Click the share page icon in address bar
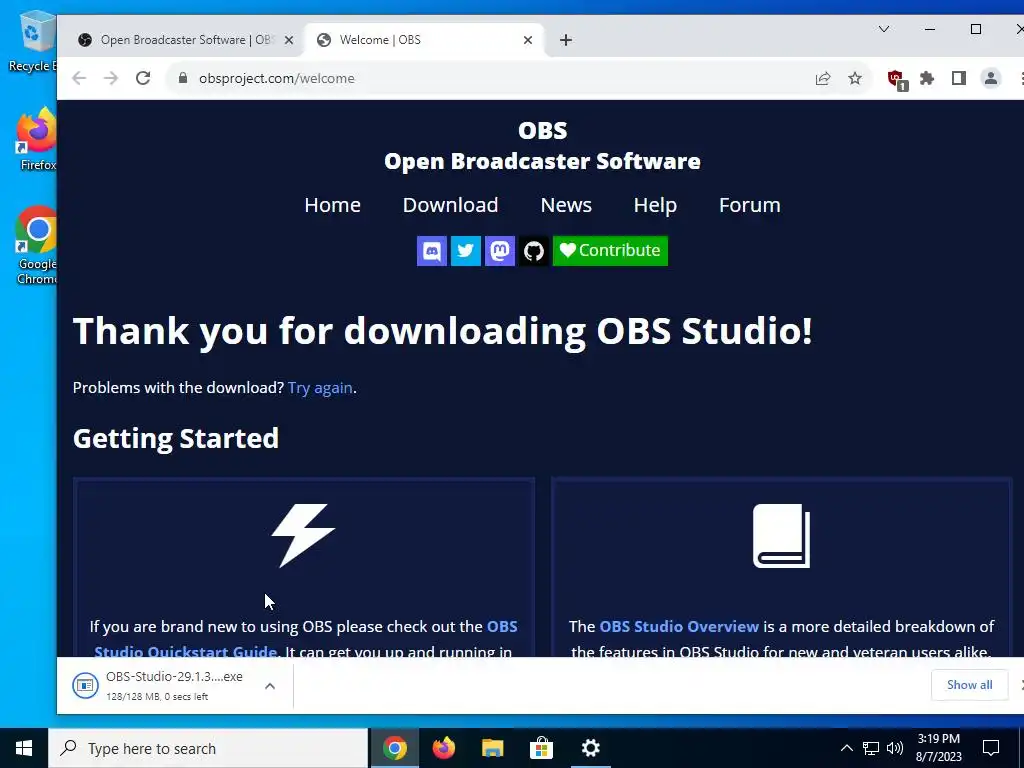 823,78
